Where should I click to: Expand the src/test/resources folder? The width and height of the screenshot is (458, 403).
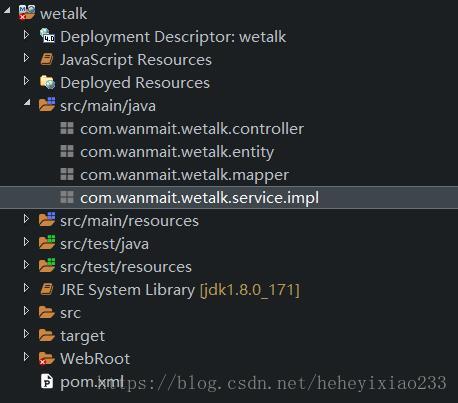tap(26, 265)
